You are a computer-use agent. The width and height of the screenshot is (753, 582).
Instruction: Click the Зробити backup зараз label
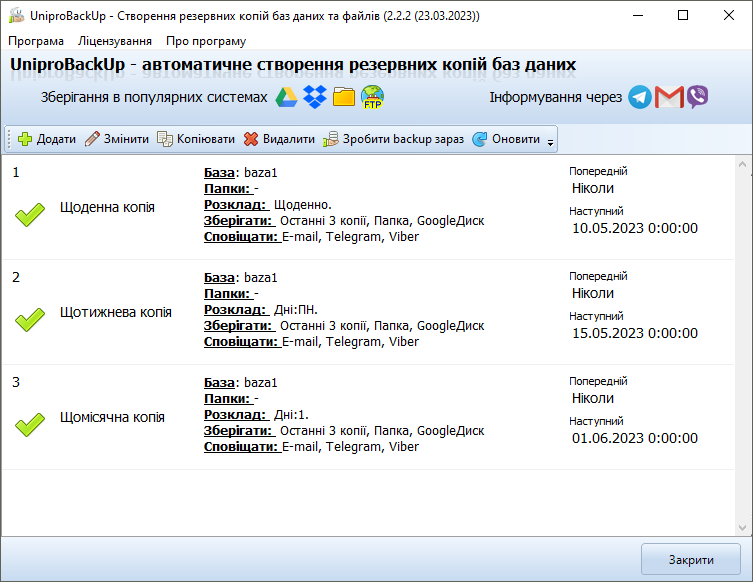tap(403, 139)
